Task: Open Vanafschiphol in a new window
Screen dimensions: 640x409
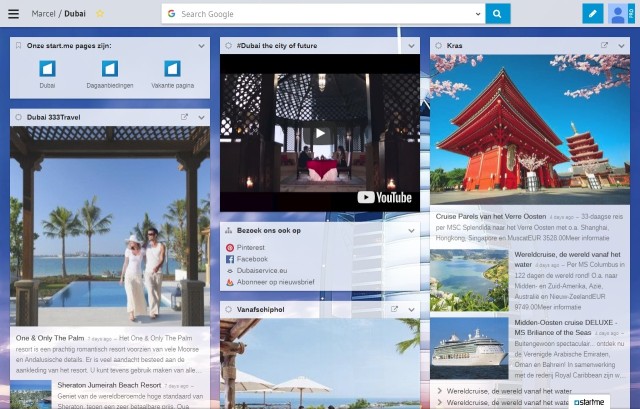Action: pyautogui.click(x=394, y=309)
